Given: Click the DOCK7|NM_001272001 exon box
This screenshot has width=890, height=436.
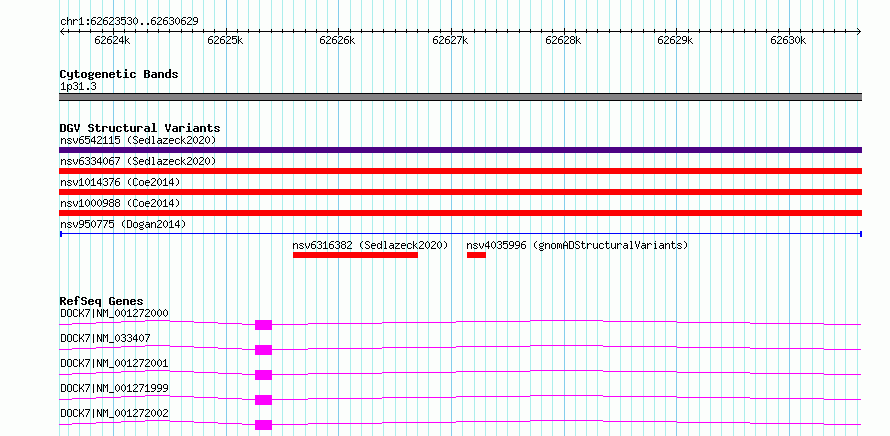Looking at the screenshot, I should tap(263, 375).
